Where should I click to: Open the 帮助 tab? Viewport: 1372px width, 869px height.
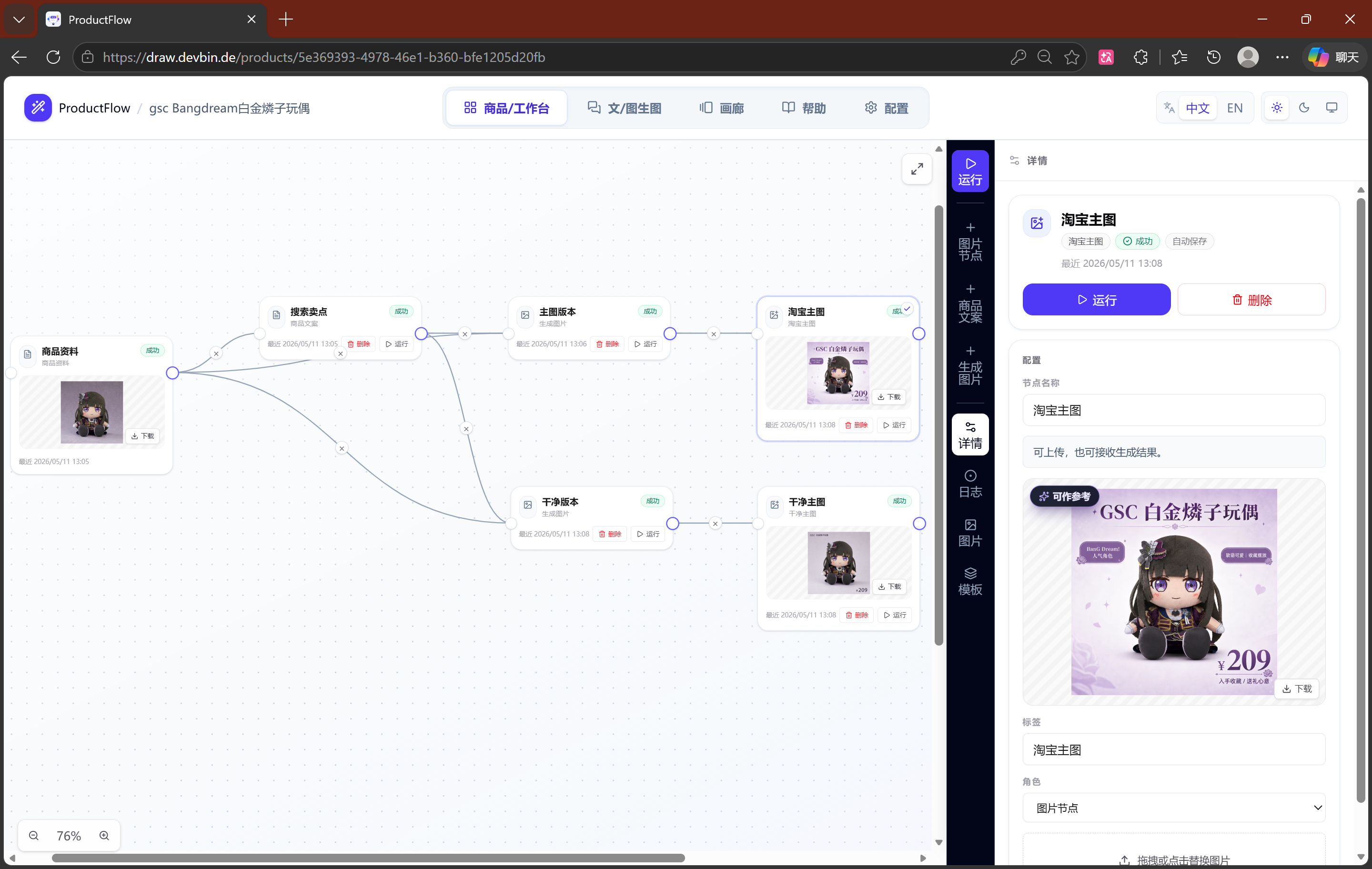[803, 108]
